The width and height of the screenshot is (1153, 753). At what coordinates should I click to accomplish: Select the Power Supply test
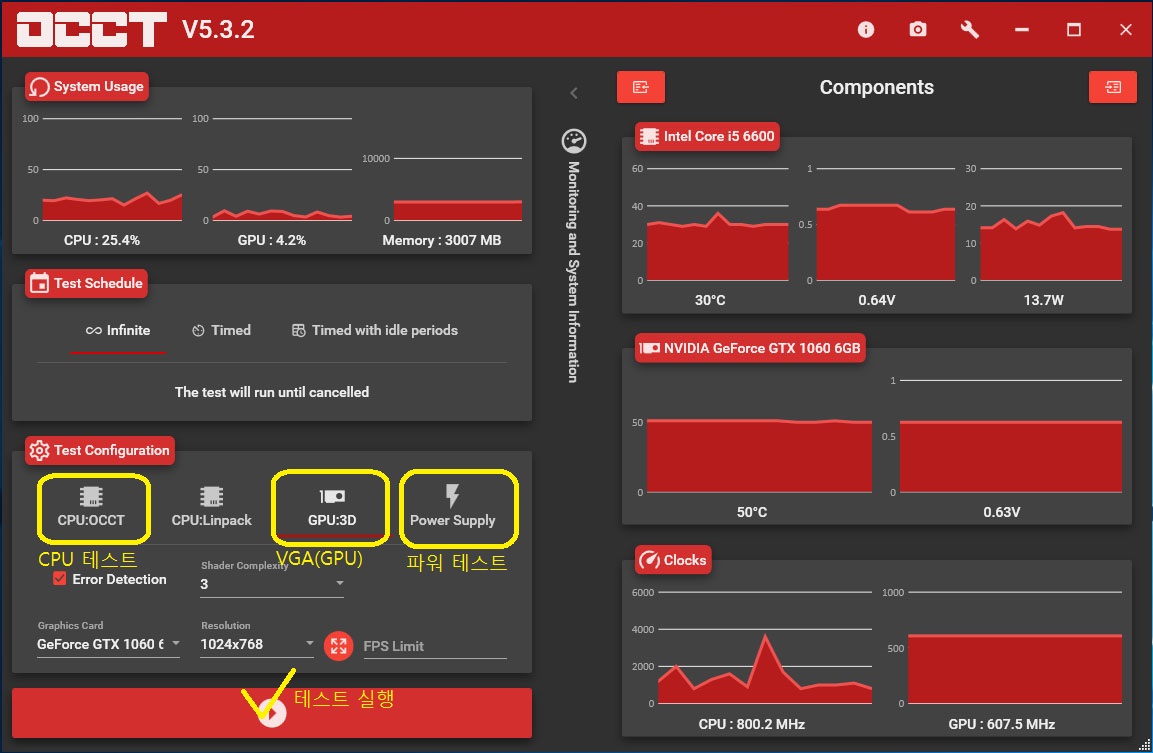[x=452, y=507]
